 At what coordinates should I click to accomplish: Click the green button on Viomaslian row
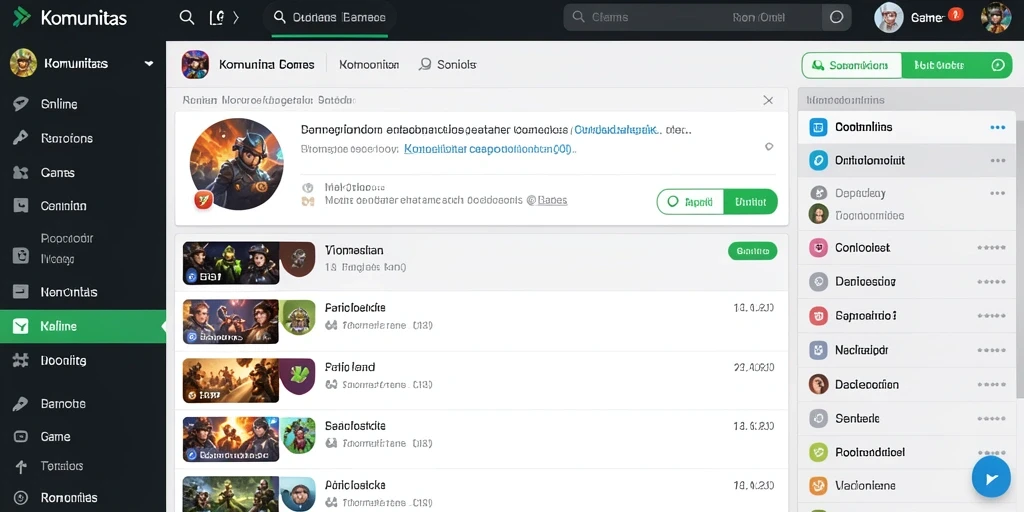752,251
